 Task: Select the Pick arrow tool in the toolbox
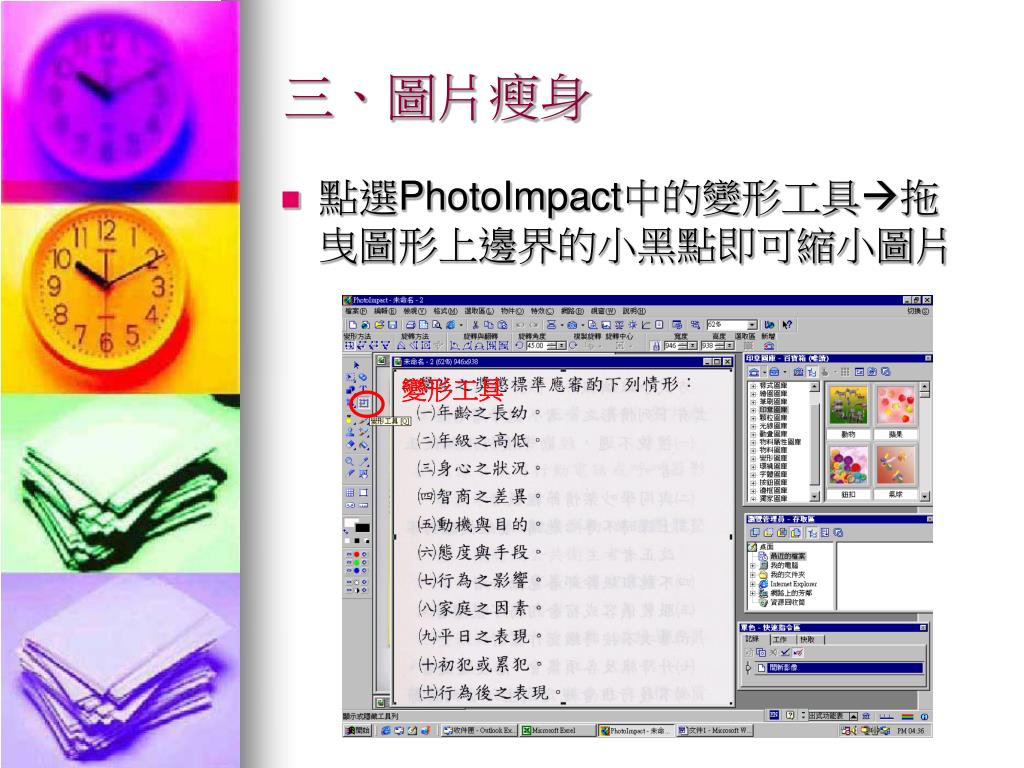click(x=356, y=365)
